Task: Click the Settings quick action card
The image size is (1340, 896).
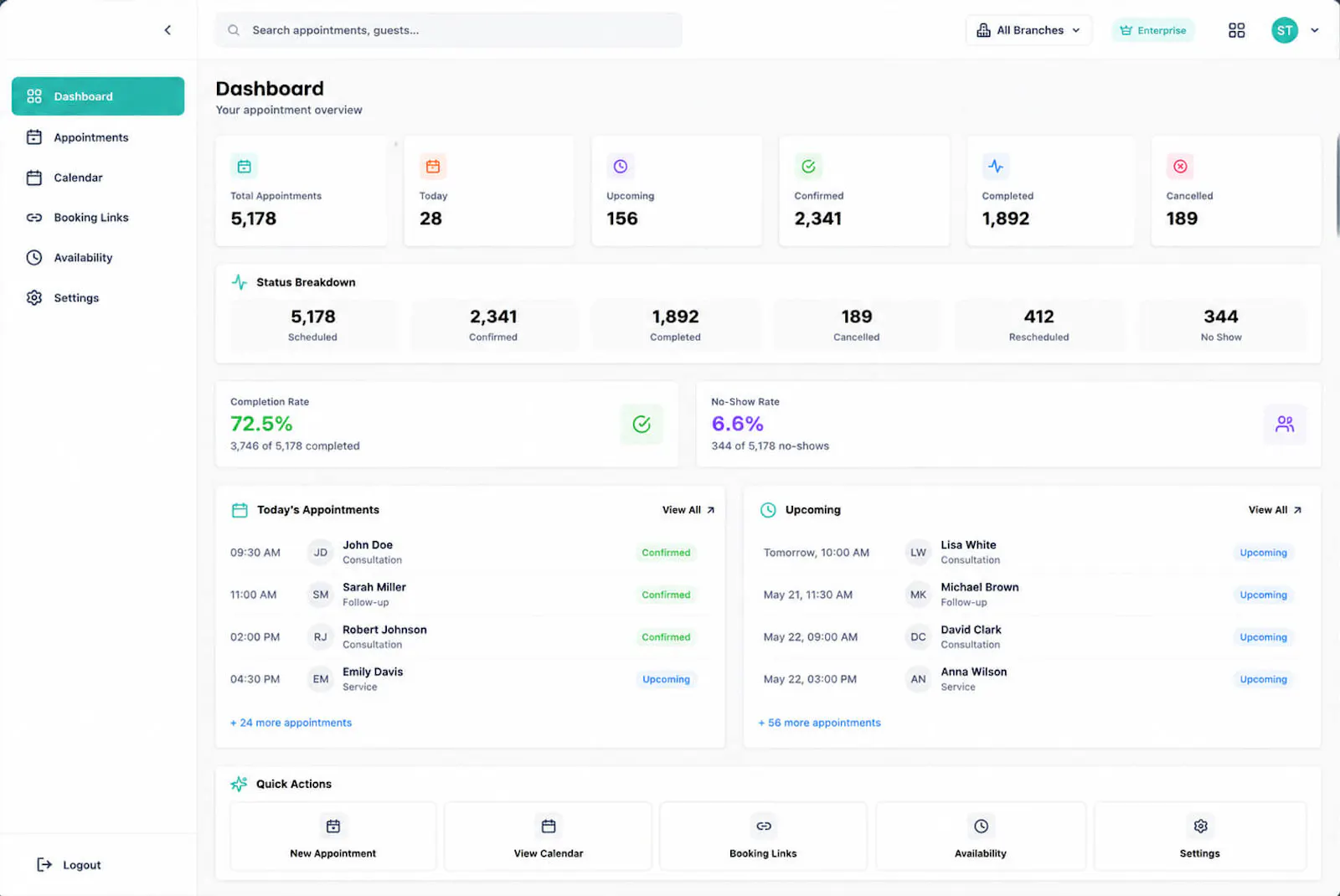Action: pos(1200,837)
